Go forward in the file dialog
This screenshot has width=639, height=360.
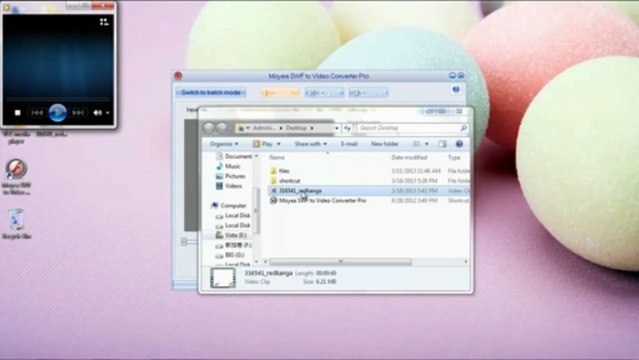[222, 128]
